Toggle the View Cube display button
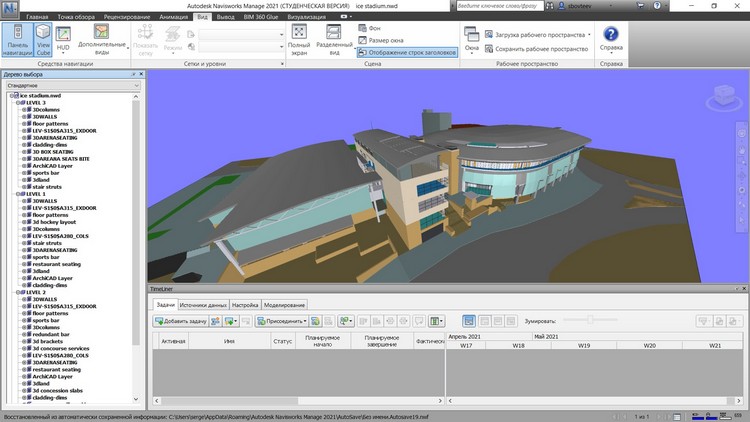Viewport: 750px width, 422px height. 43,40
